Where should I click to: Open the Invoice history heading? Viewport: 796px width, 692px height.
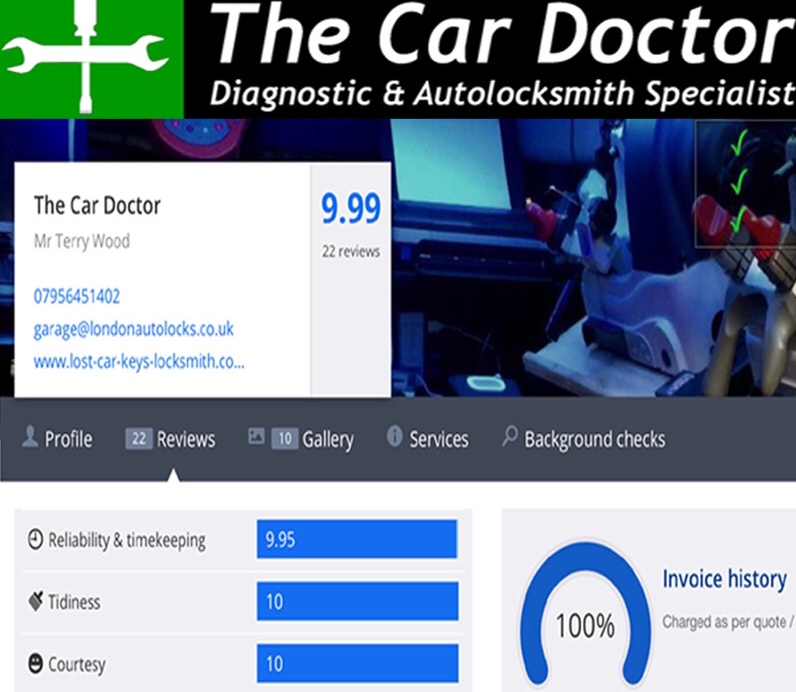point(724,579)
